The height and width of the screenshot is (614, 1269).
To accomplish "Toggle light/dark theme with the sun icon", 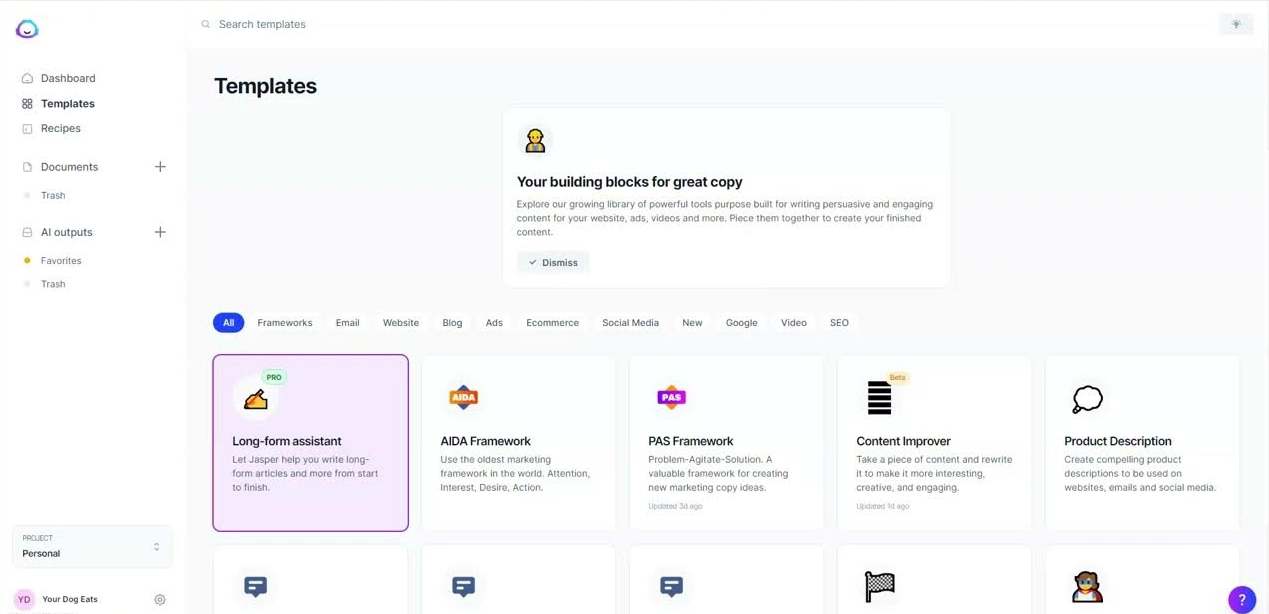I will pyautogui.click(x=1236, y=24).
